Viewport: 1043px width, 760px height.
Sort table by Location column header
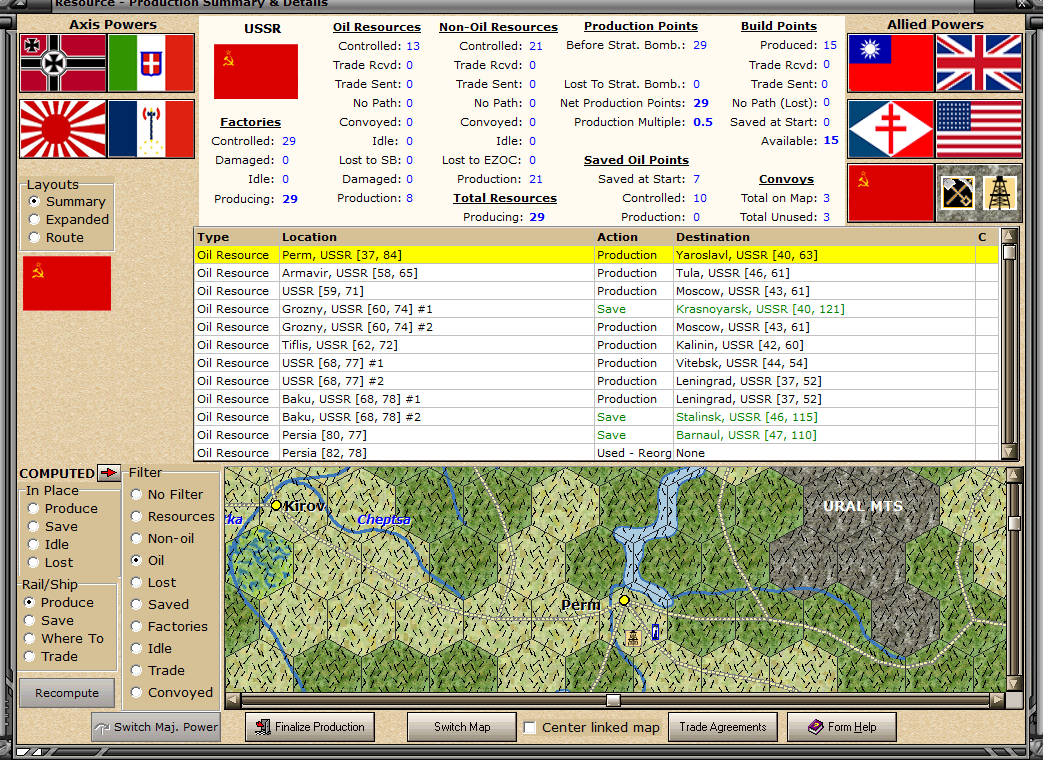click(436, 237)
